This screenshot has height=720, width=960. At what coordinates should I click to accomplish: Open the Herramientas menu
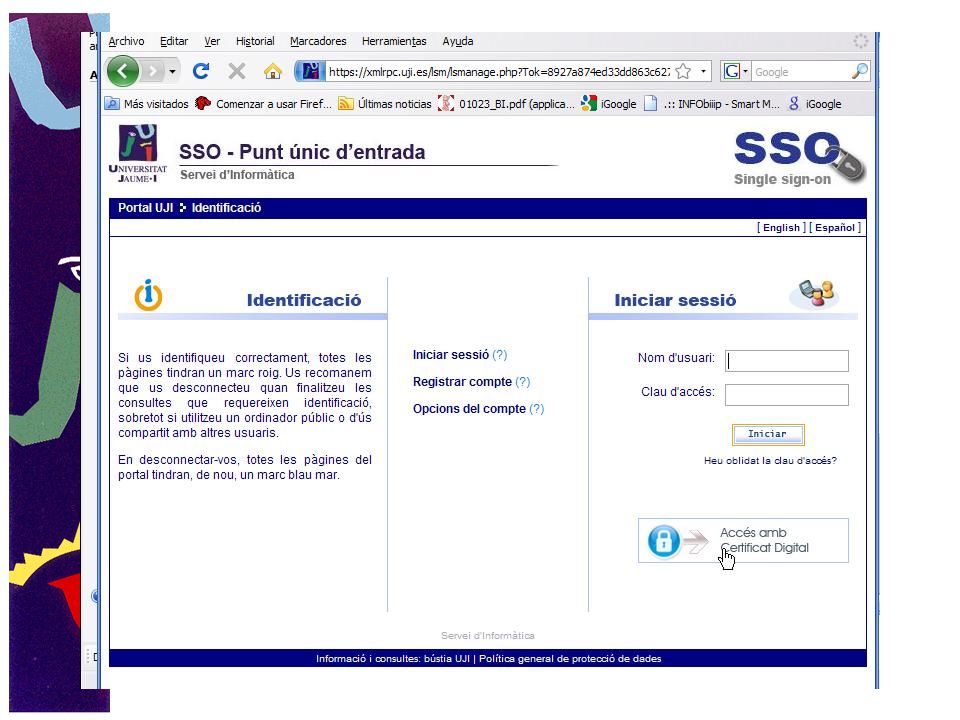[x=394, y=41]
